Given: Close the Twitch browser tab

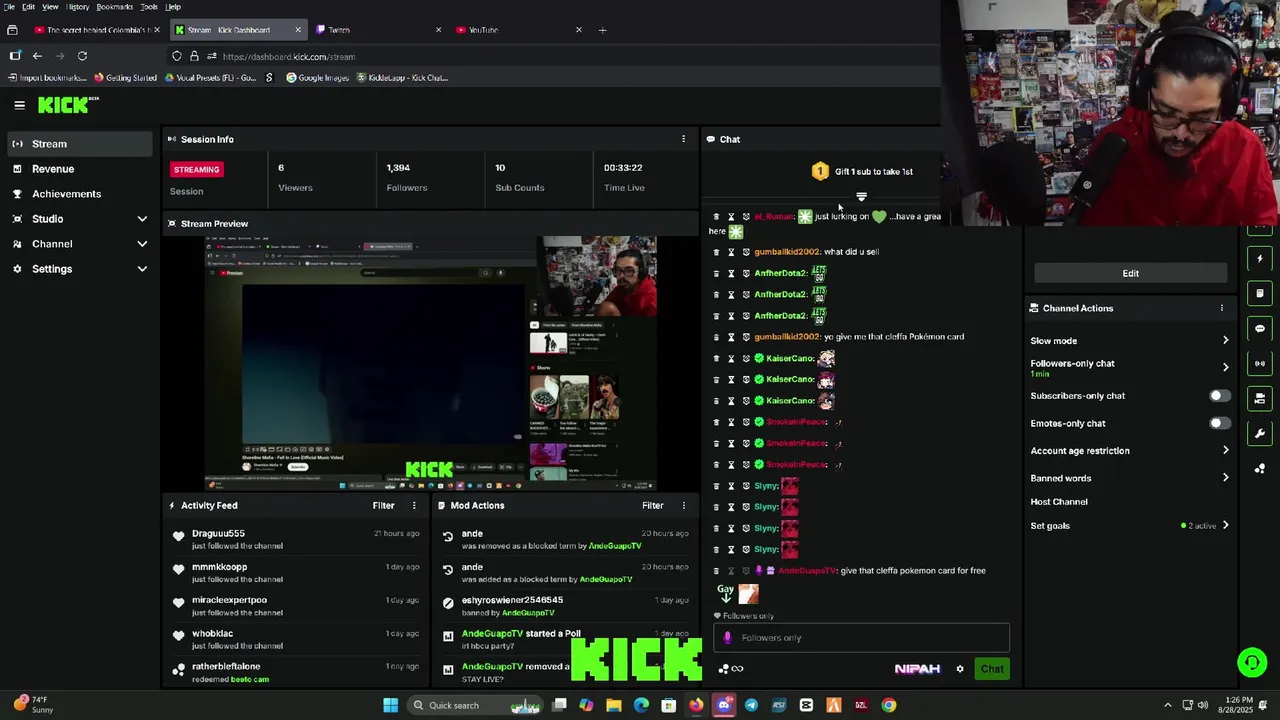Looking at the screenshot, I should pos(438,30).
